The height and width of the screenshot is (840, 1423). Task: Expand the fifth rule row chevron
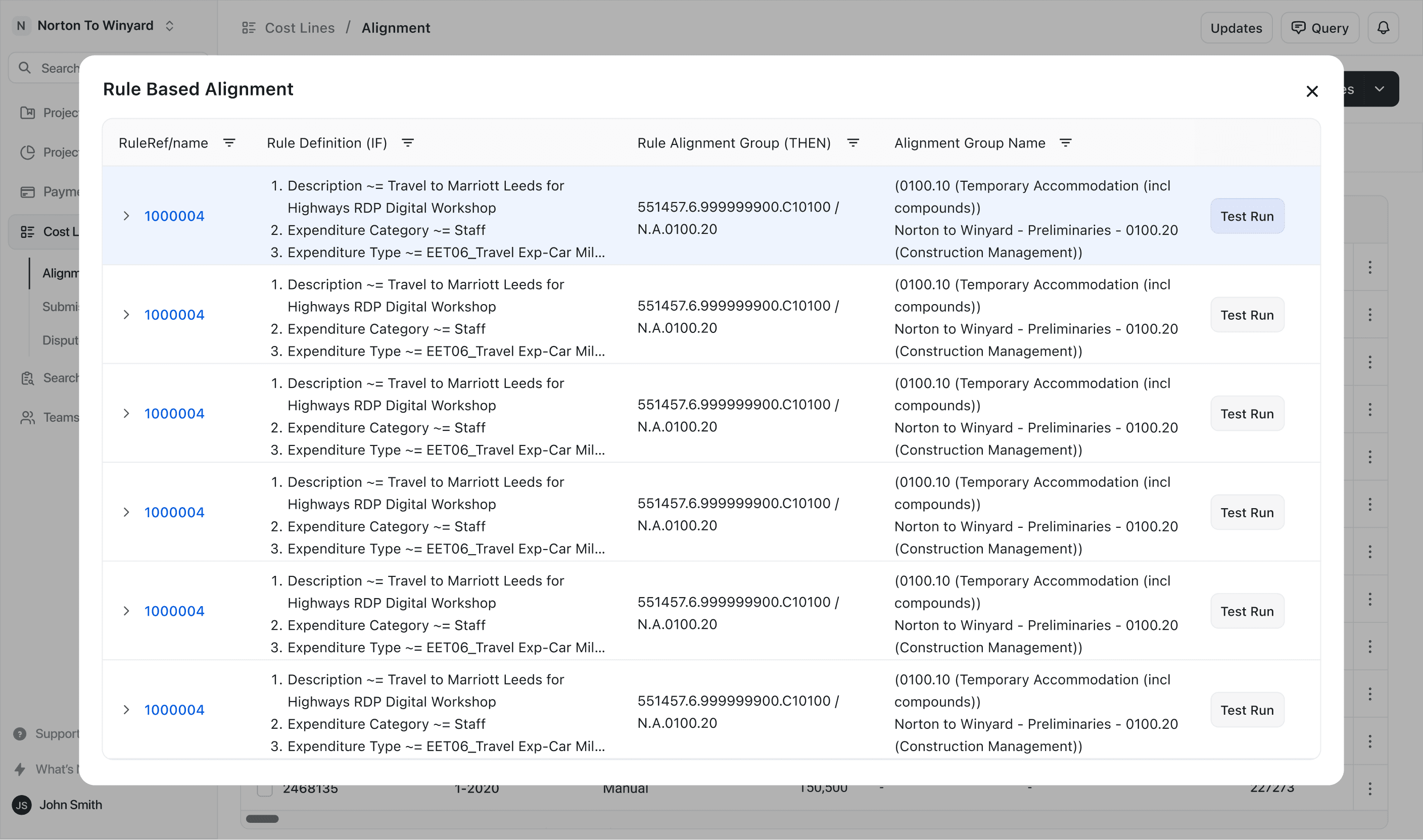click(x=126, y=611)
